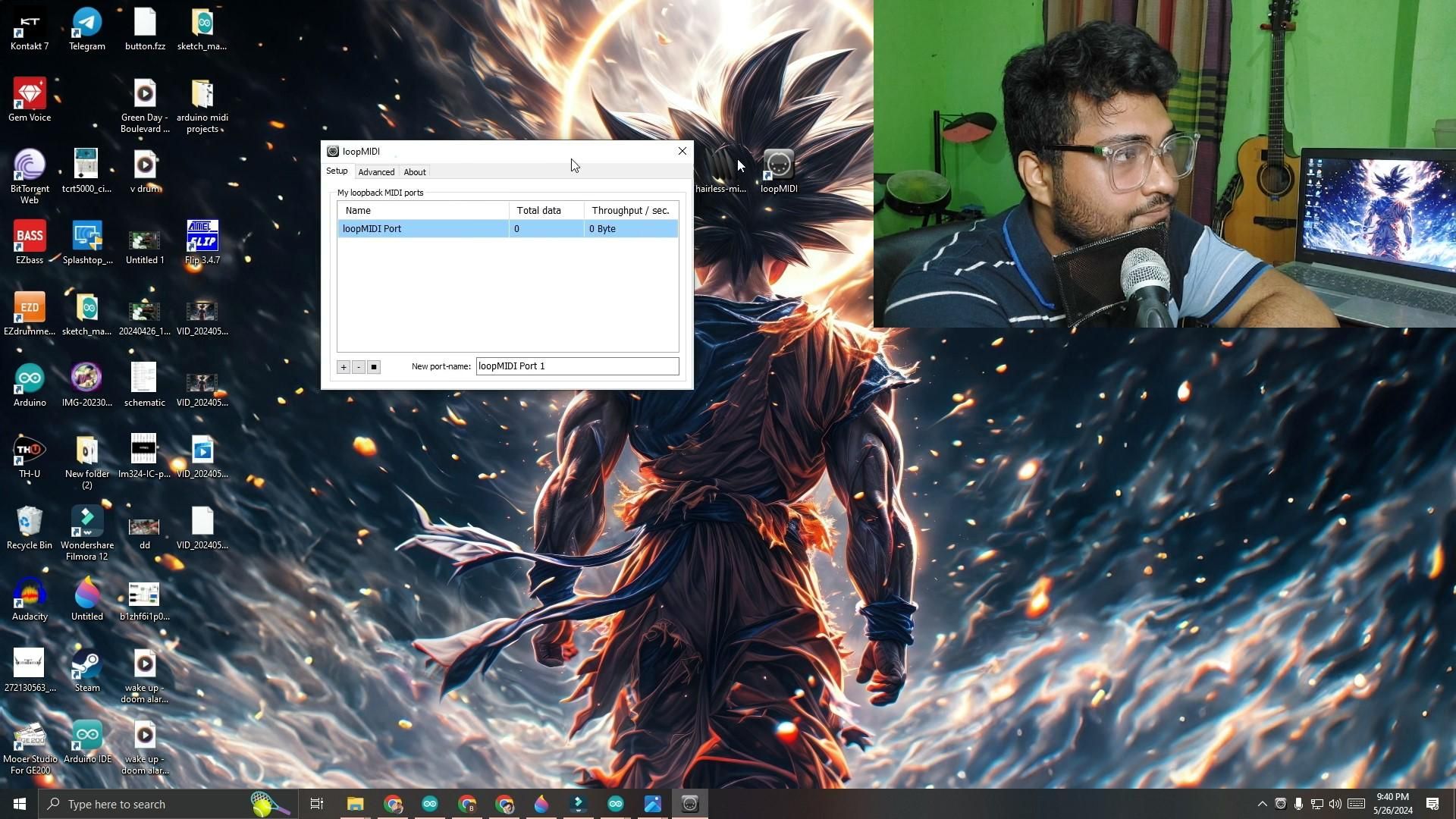Select the loopMIDI Port row

(422, 228)
